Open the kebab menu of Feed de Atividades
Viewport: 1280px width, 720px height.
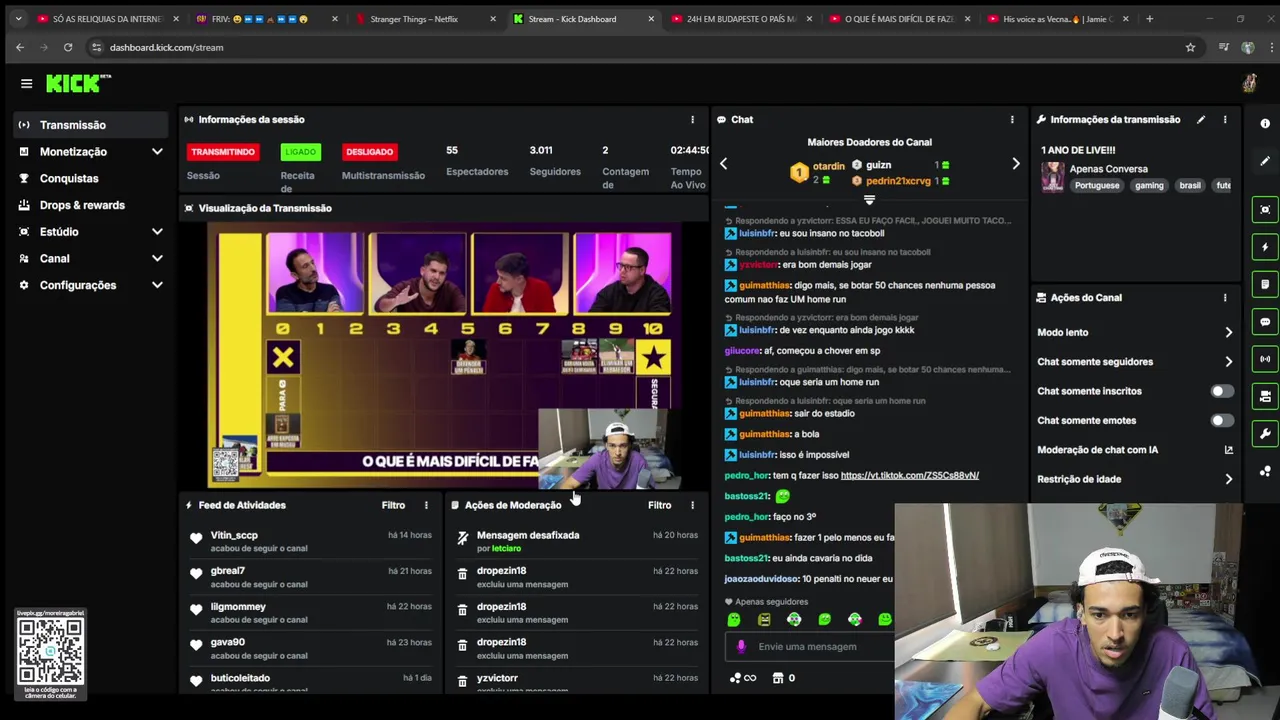426,506
